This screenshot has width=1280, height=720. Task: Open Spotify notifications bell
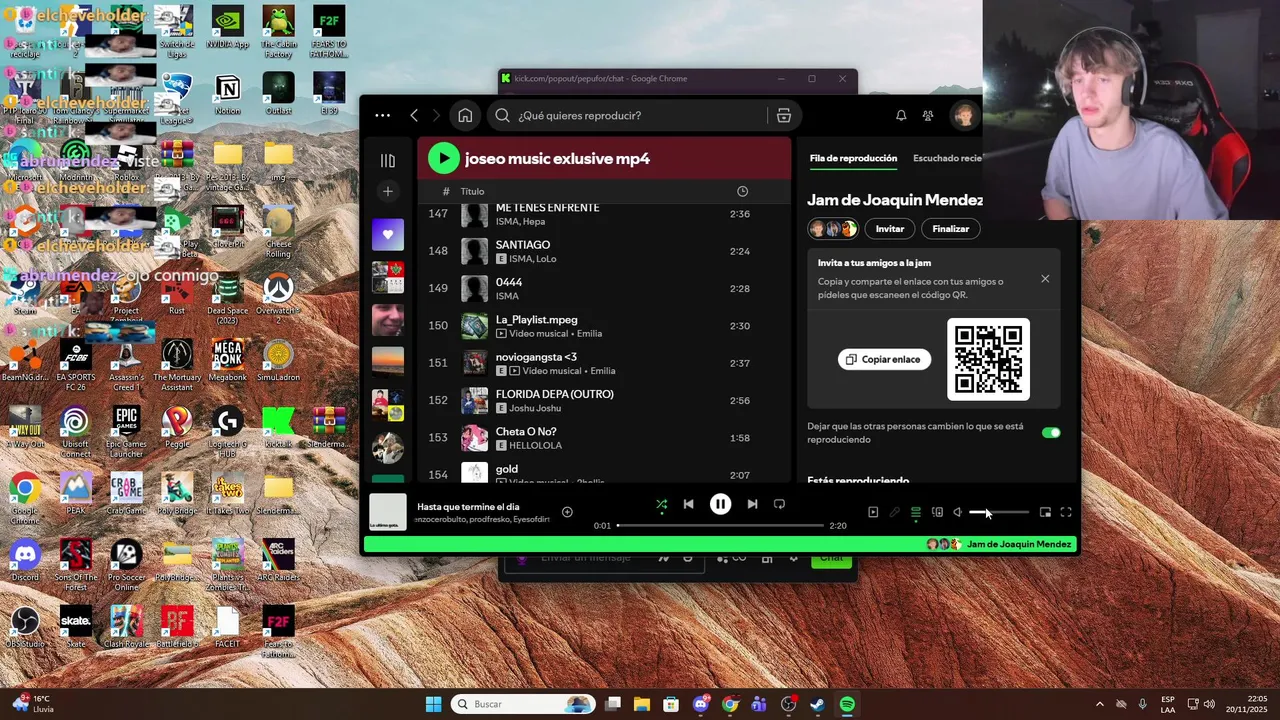point(901,115)
